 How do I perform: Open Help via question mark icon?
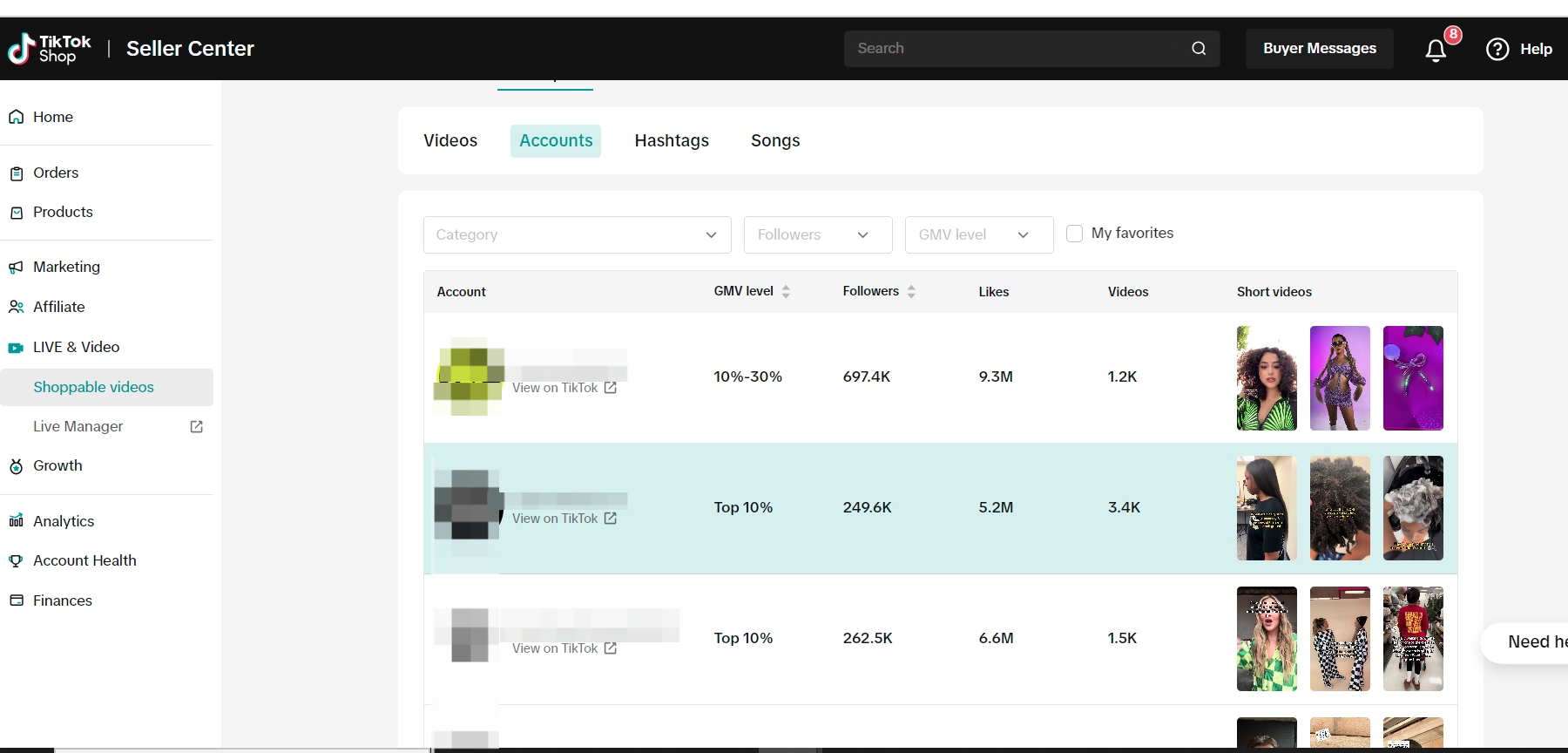pos(1497,49)
